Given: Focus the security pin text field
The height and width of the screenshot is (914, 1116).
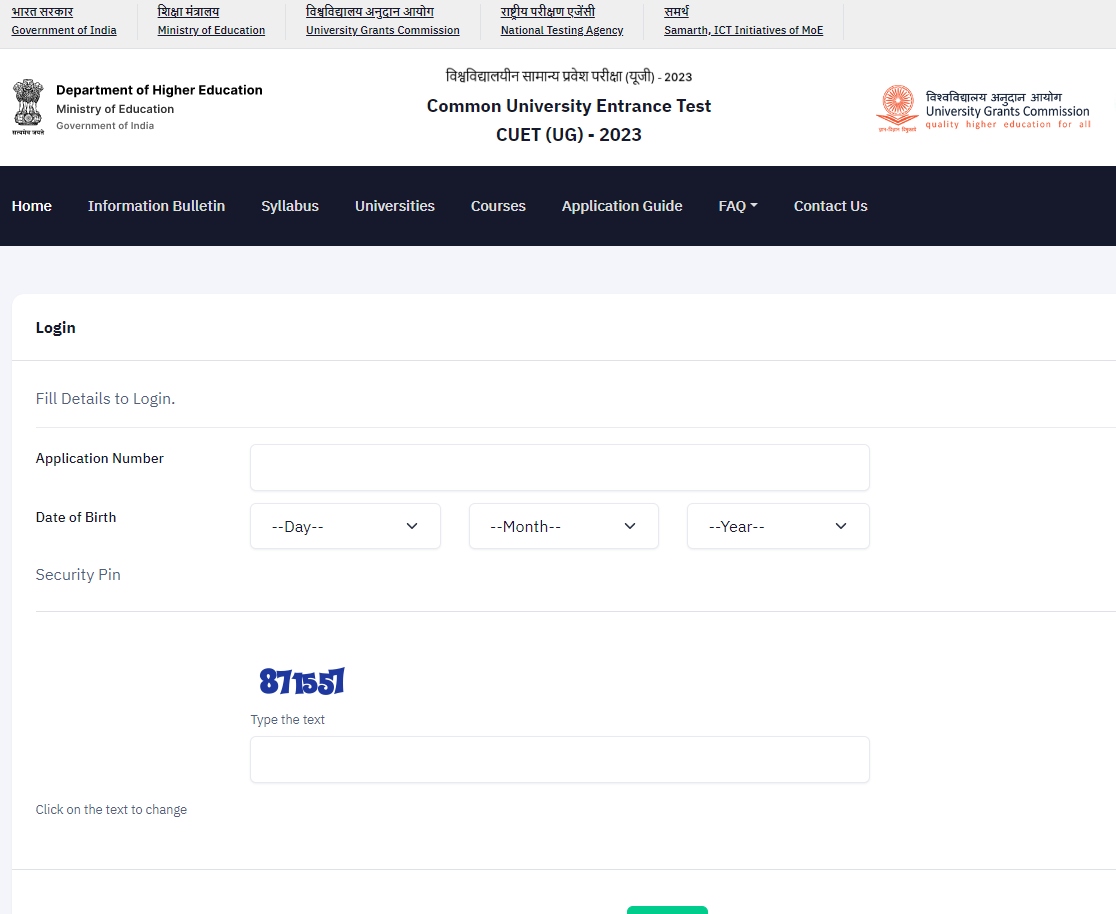Looking at the screenshot, I should 559,760.
